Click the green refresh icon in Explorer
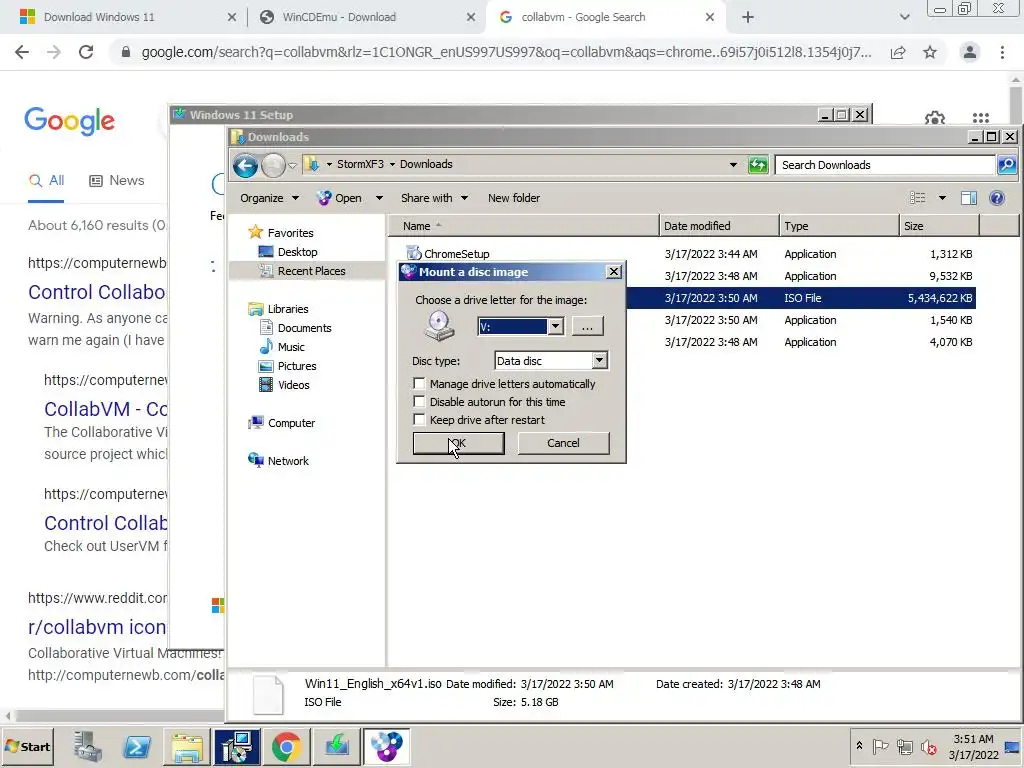Image resolution: width=1024 pixels, height=768 pixels. [758, 165]
